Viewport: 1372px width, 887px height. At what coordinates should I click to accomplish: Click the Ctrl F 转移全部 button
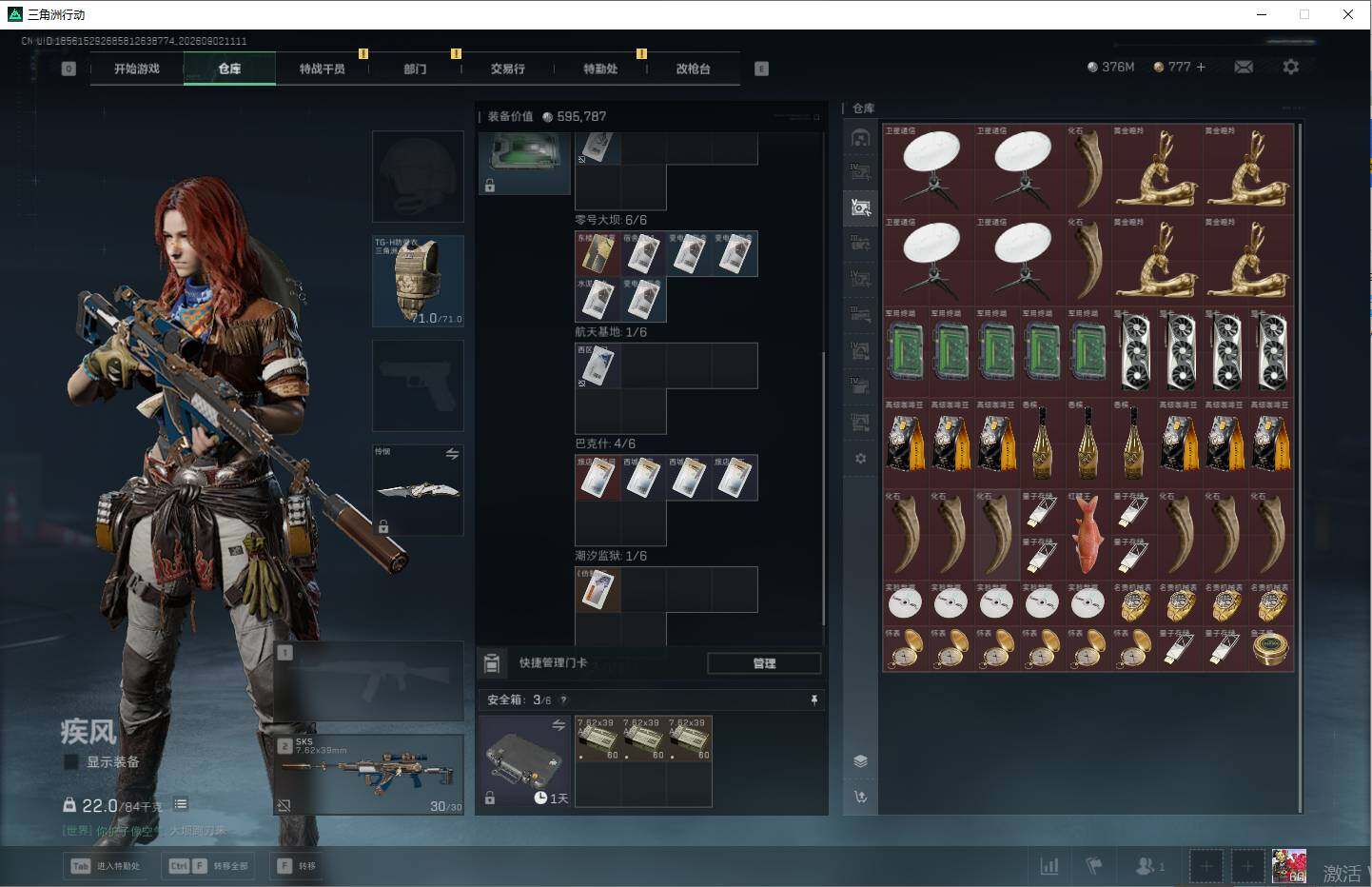209,866
